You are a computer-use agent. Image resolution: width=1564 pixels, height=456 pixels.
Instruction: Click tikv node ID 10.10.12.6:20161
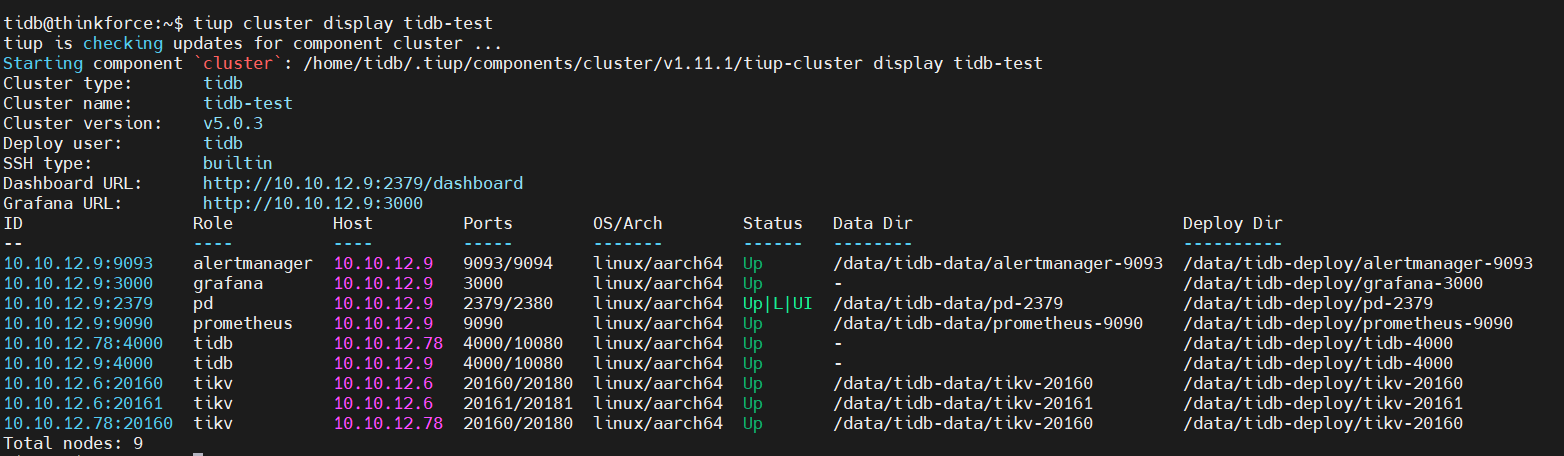point(83,404)
